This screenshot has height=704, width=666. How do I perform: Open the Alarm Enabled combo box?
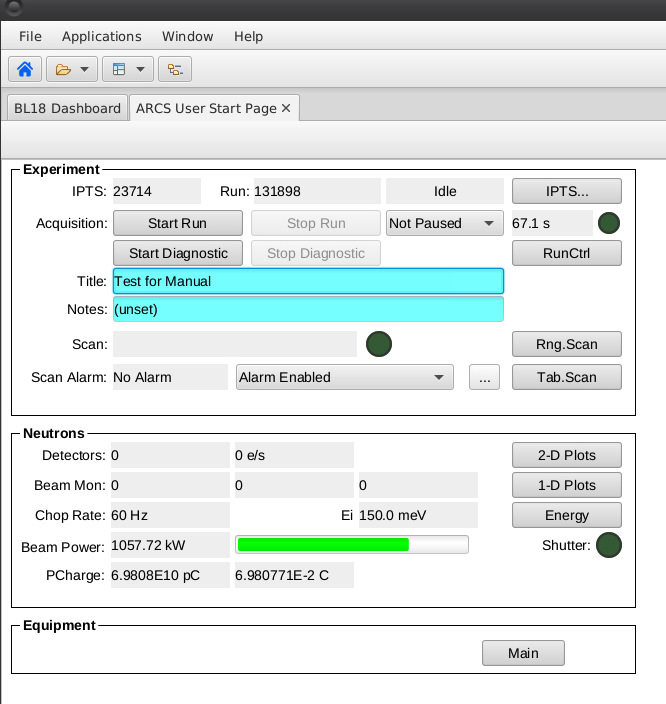click(343, 377)
